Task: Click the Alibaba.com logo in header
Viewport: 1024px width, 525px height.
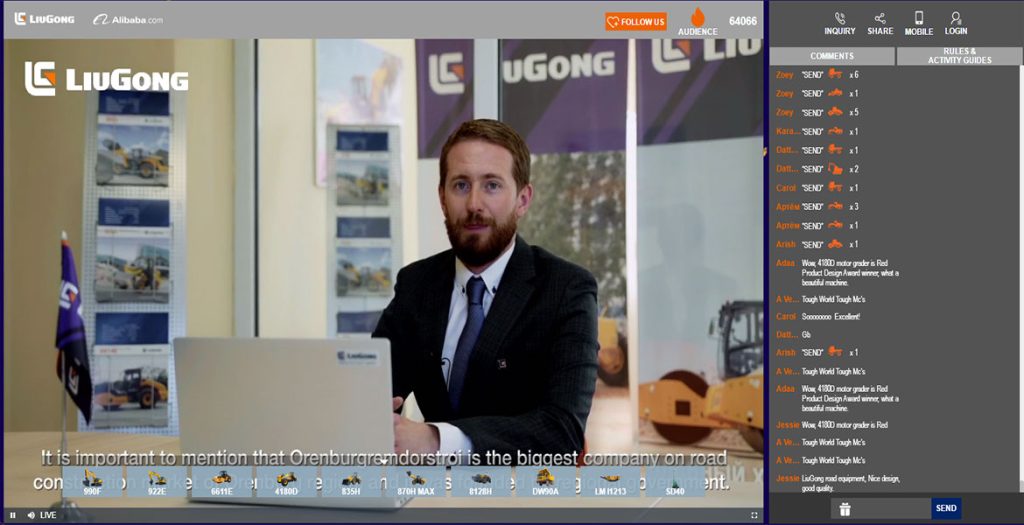Action: click(127, 19)
